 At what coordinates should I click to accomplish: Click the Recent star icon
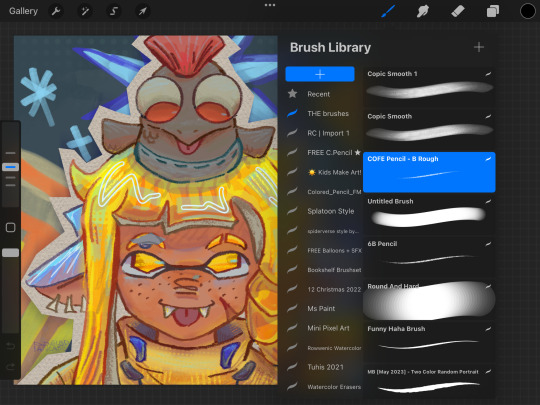292,94
